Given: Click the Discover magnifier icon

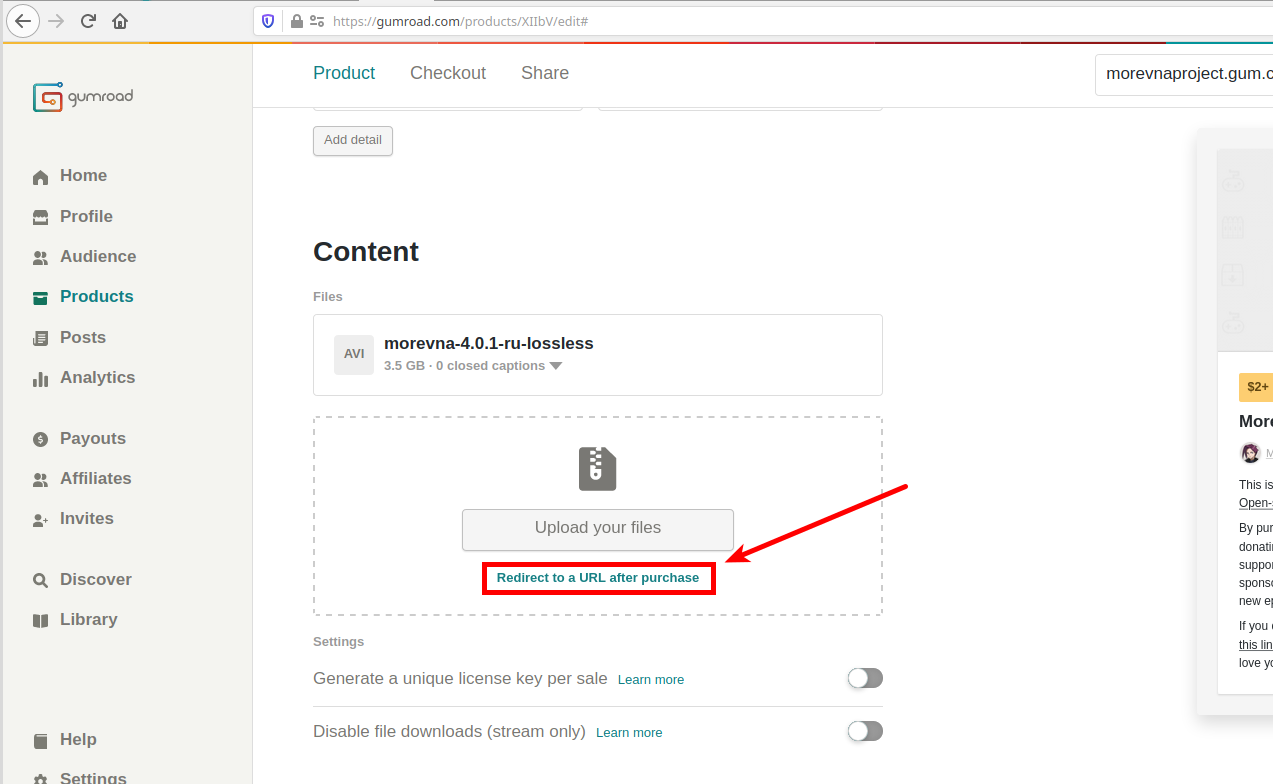Looking at the screenshot, I should (40, 580).
